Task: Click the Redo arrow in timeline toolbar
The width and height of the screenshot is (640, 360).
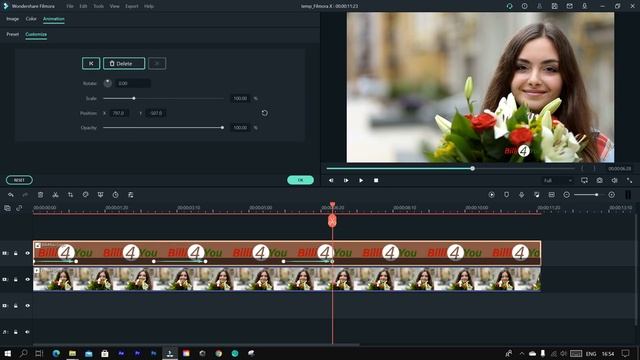Action: click(x=25, y=195)
